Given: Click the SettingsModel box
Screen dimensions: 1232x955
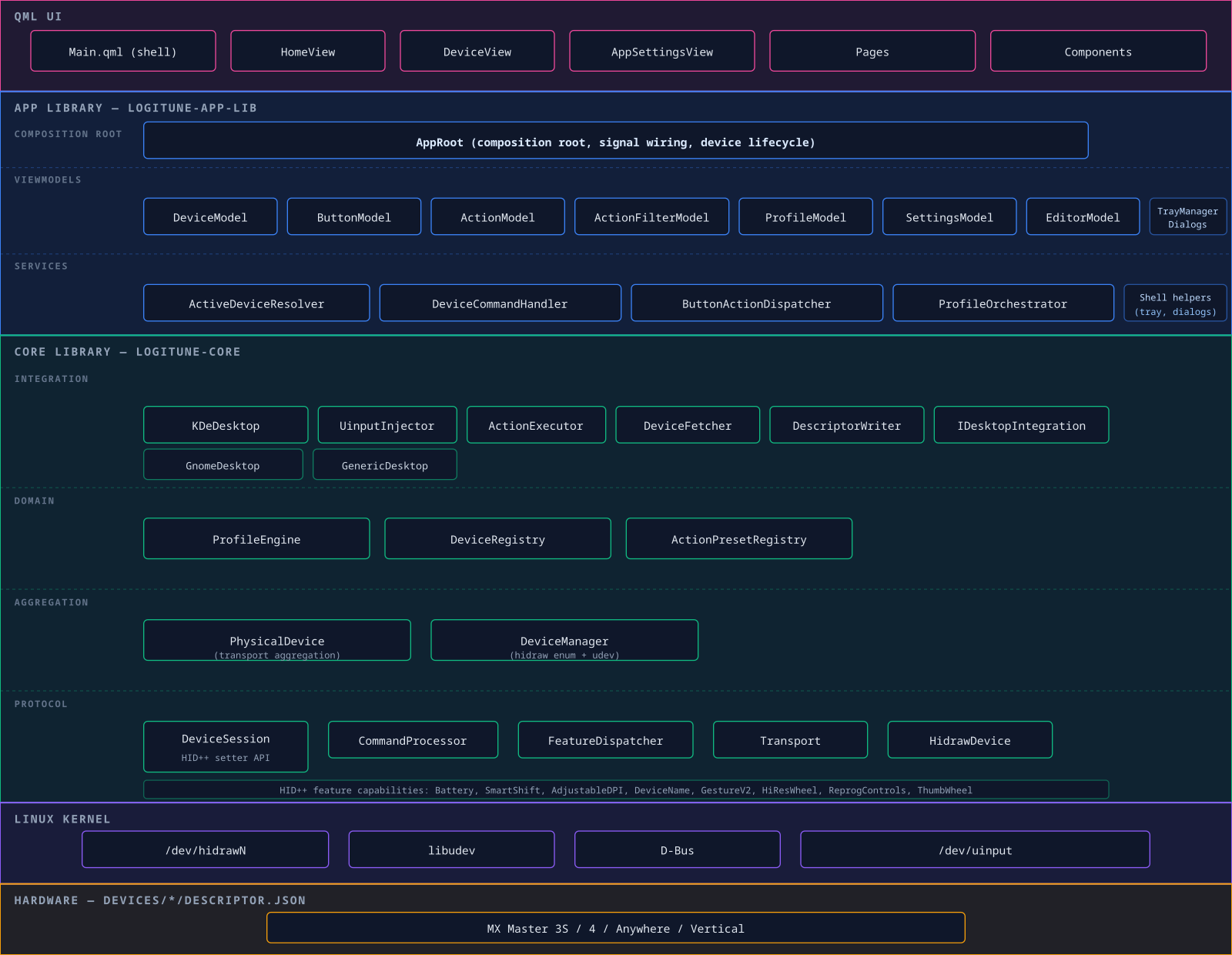Looking at the screenshot, I should pos(949,217).
